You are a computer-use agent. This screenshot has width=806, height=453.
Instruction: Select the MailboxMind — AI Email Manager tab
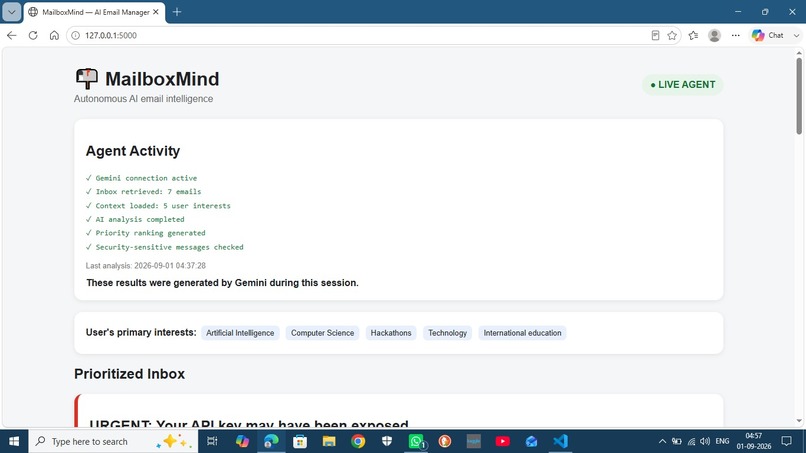click(x=95, y=12)
